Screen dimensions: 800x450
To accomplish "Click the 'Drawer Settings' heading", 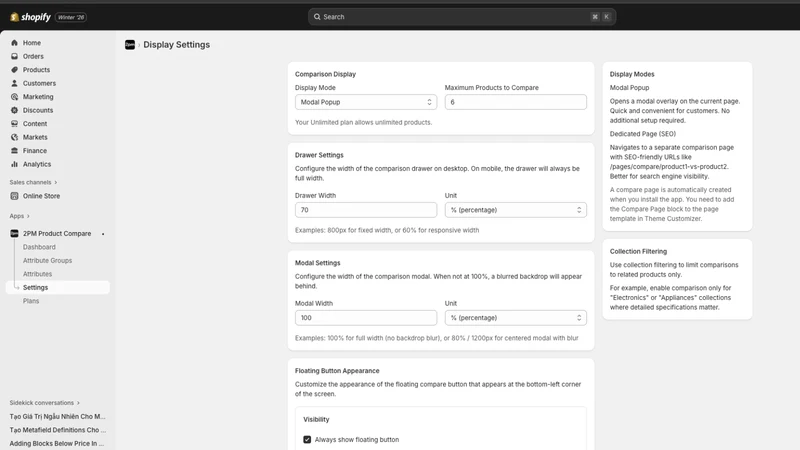I will [319, 155].
